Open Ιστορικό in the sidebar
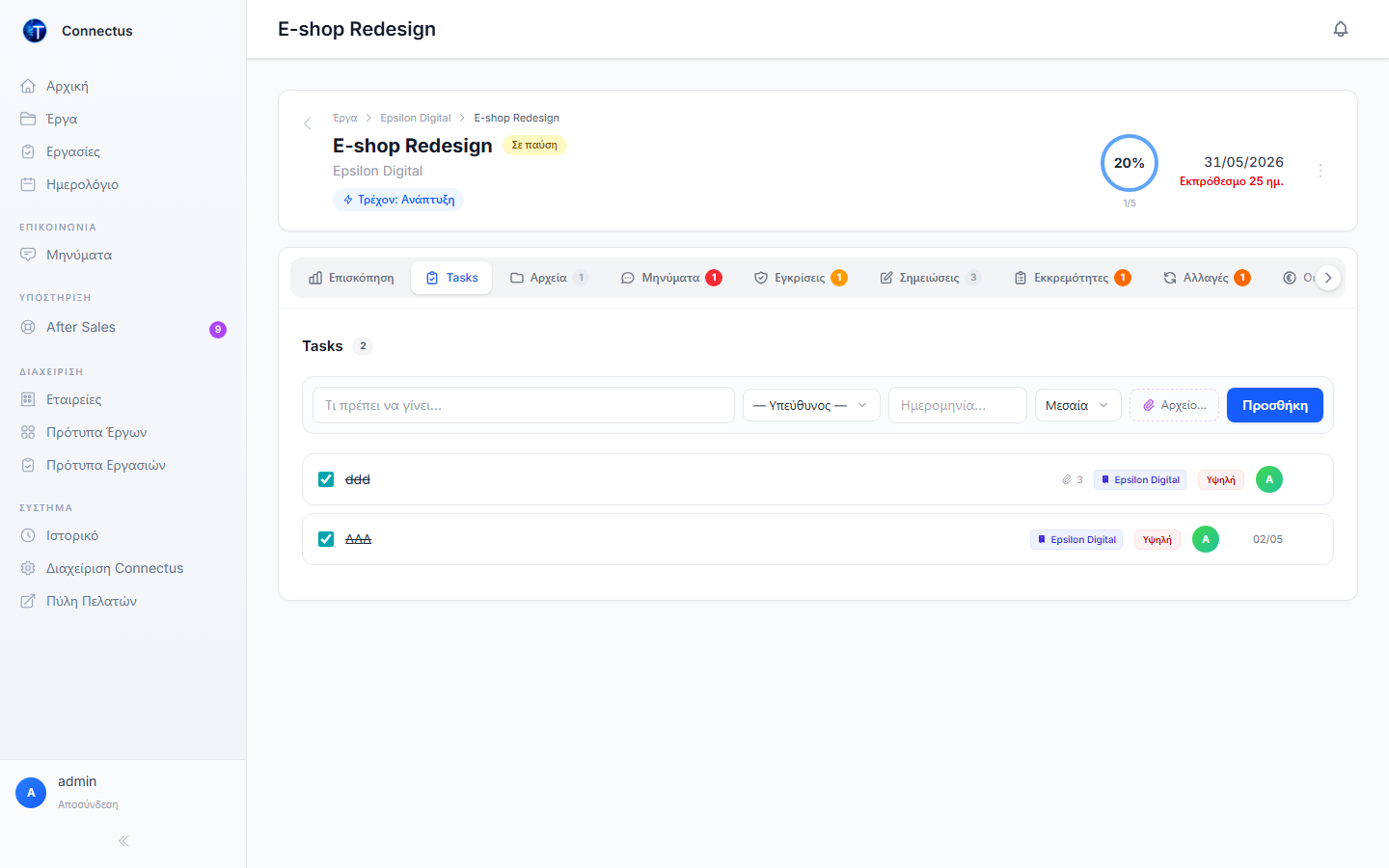 pyautogui.click(x=123, y=535)
